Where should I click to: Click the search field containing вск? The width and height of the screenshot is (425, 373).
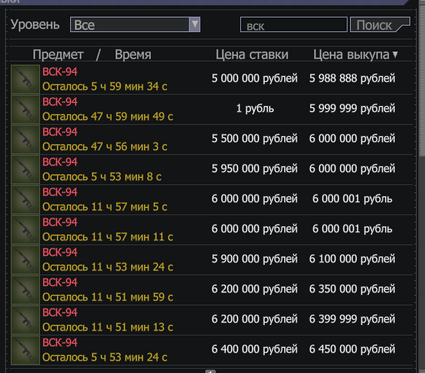tap(294, 25)
